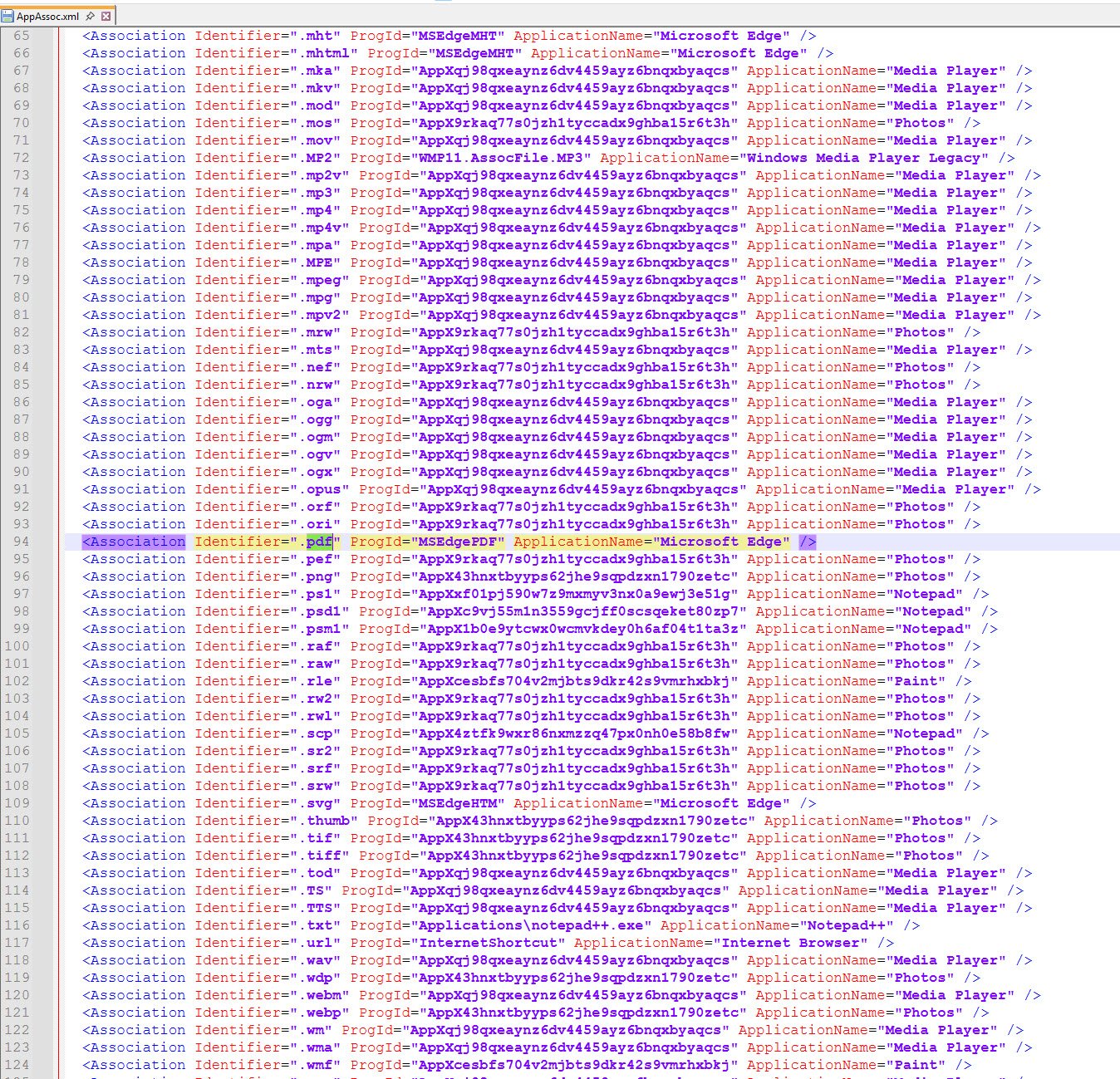1120x1079 pixels.
Task: Click the Paint application name on .rle line
Action: pyautogui.click(x=919, y=681)
